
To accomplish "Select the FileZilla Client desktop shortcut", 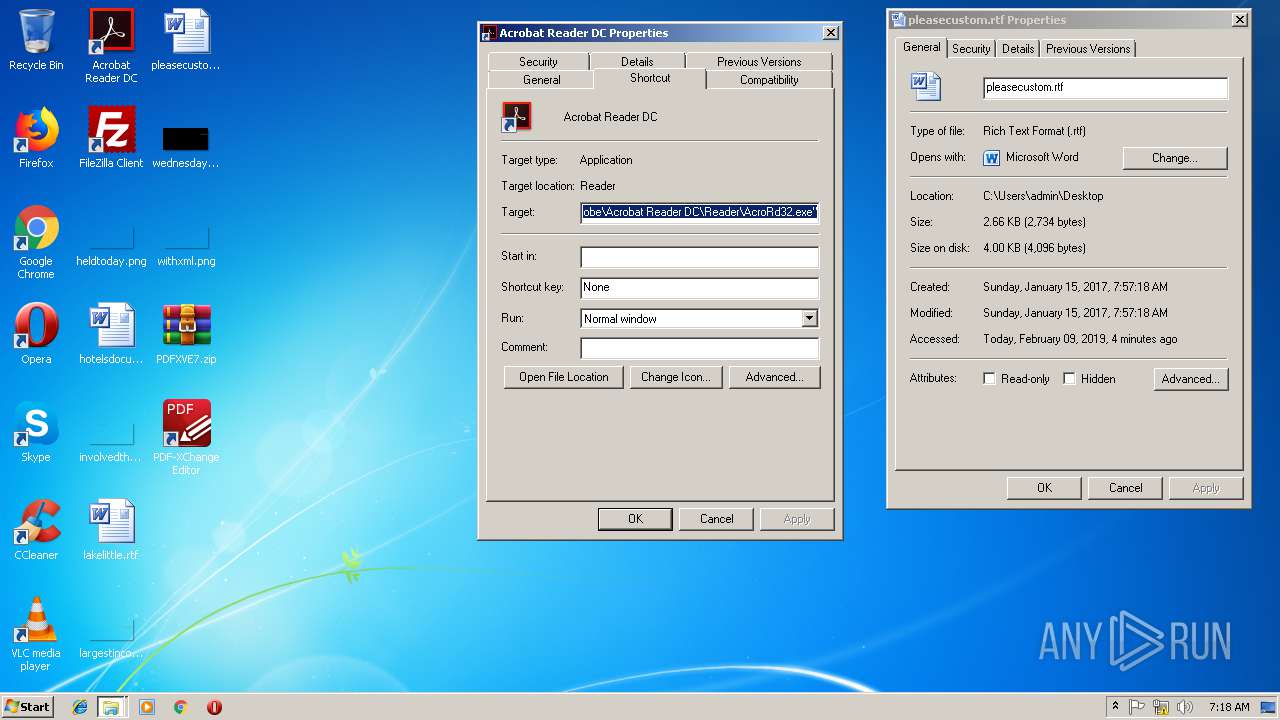I will click(111, 138).
